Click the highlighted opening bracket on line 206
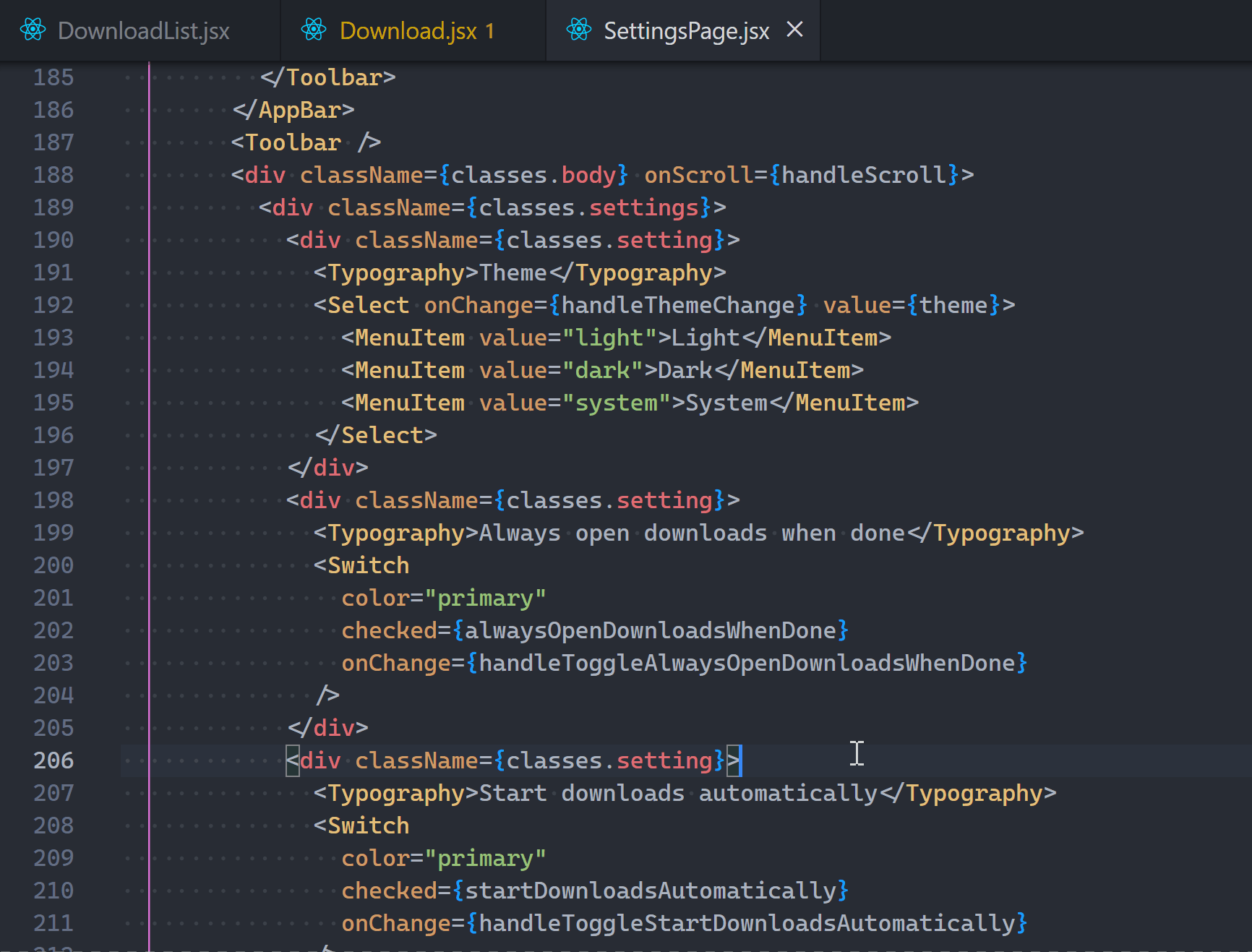This screenshot has width=1252, height=952. (293, 760)
